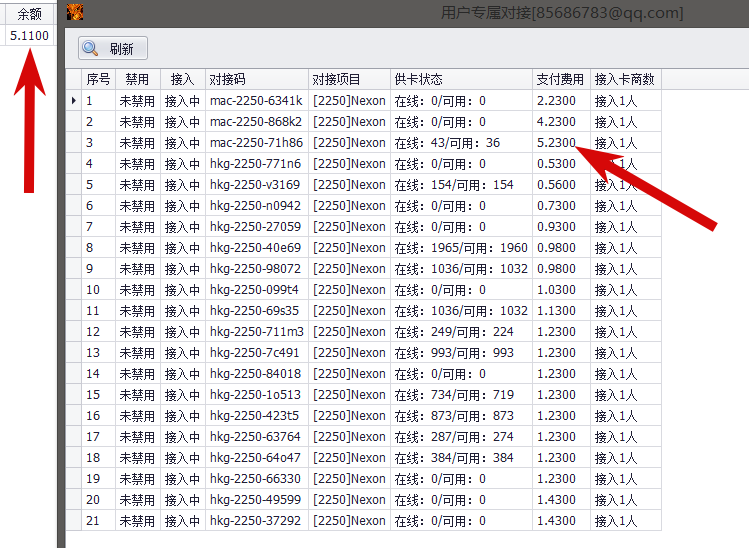Select cell hkg-2250-1o513

point(257,395)
